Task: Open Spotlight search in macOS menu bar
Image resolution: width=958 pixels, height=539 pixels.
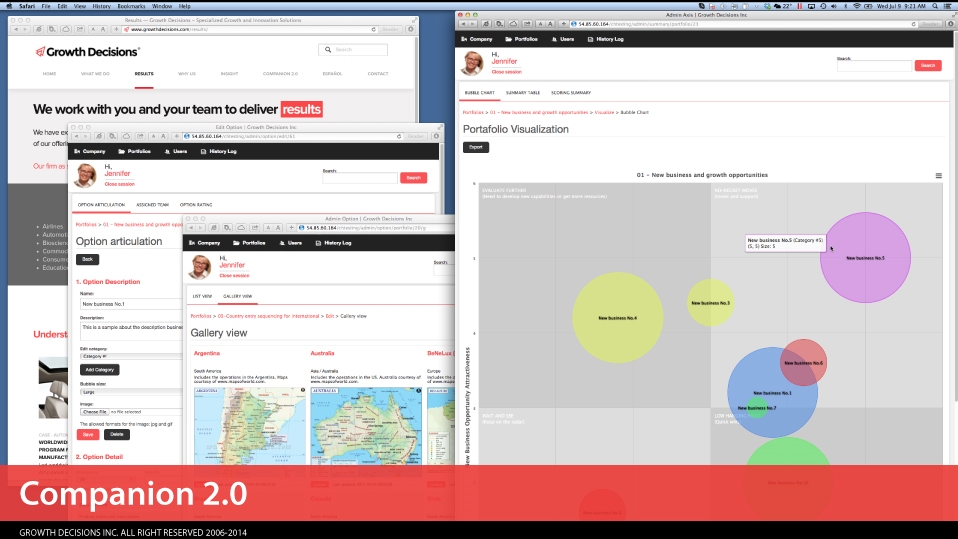Action: (935, 6)
